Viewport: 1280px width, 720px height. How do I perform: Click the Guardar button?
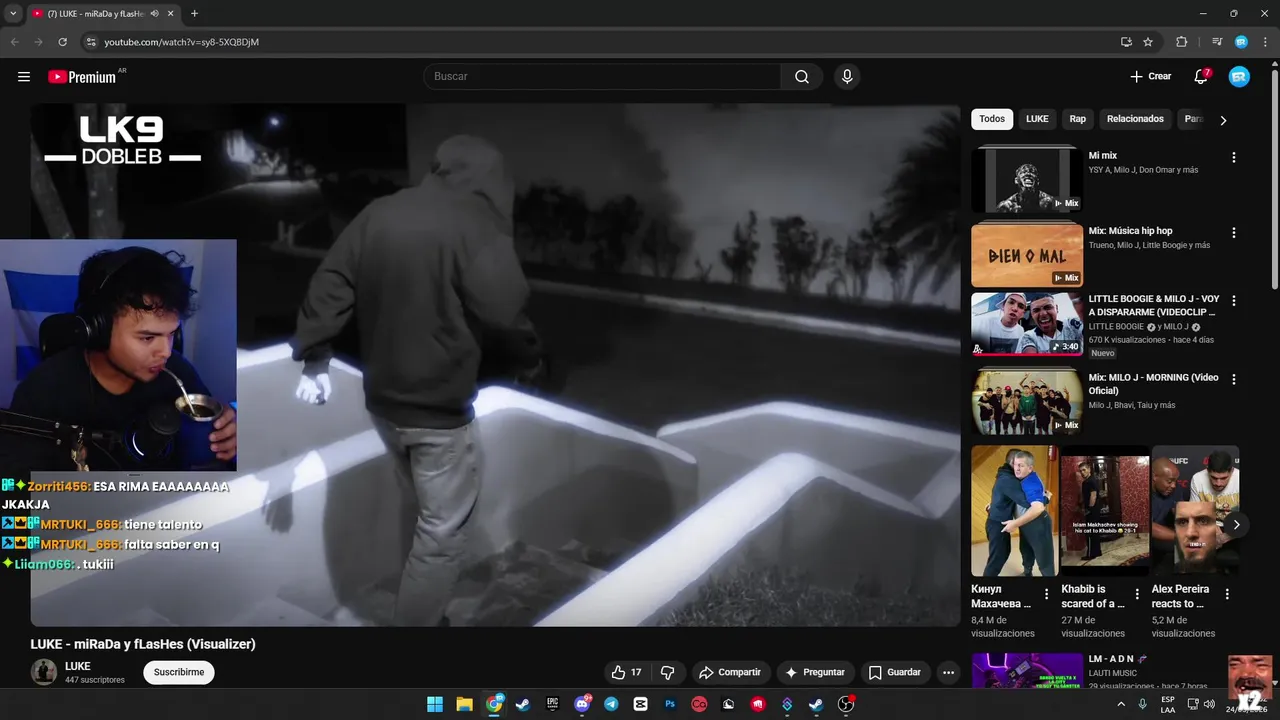point(895,672)
